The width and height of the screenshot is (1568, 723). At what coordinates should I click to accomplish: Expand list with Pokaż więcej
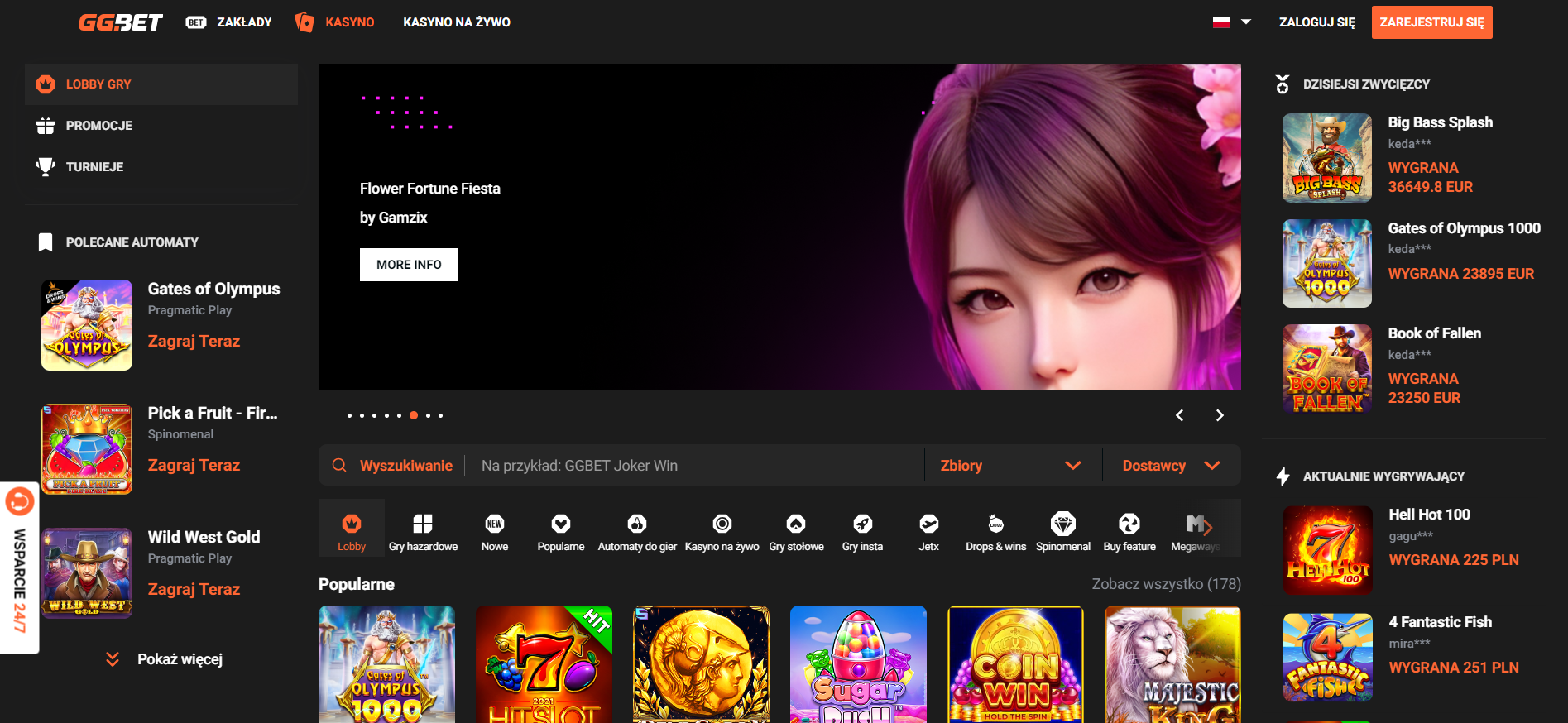165,659
